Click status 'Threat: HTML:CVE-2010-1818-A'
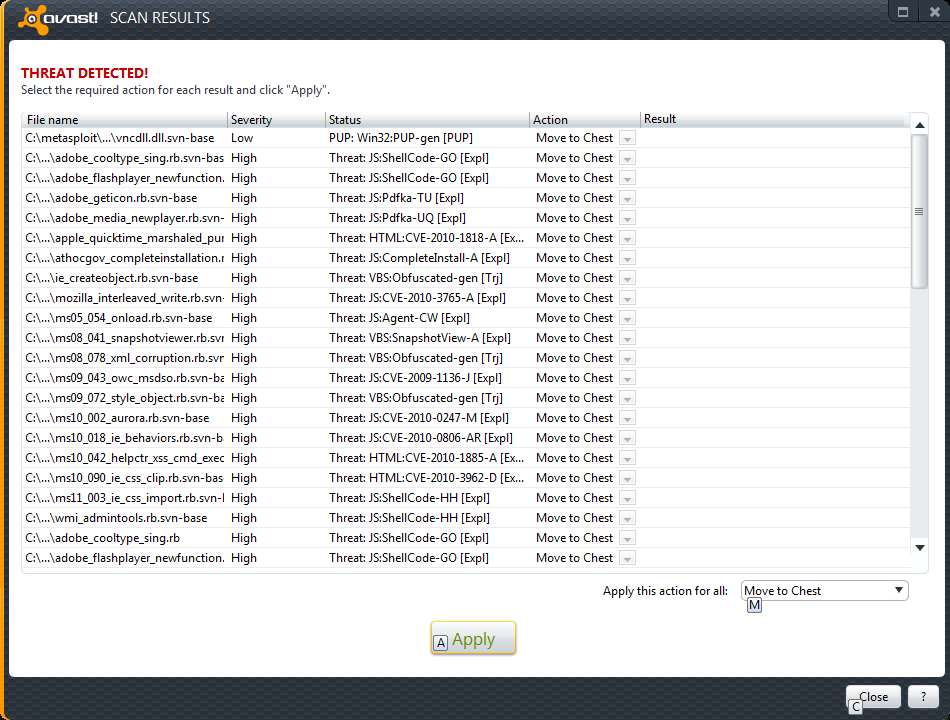This screenshot has width=950, height=720. point(427,238)
